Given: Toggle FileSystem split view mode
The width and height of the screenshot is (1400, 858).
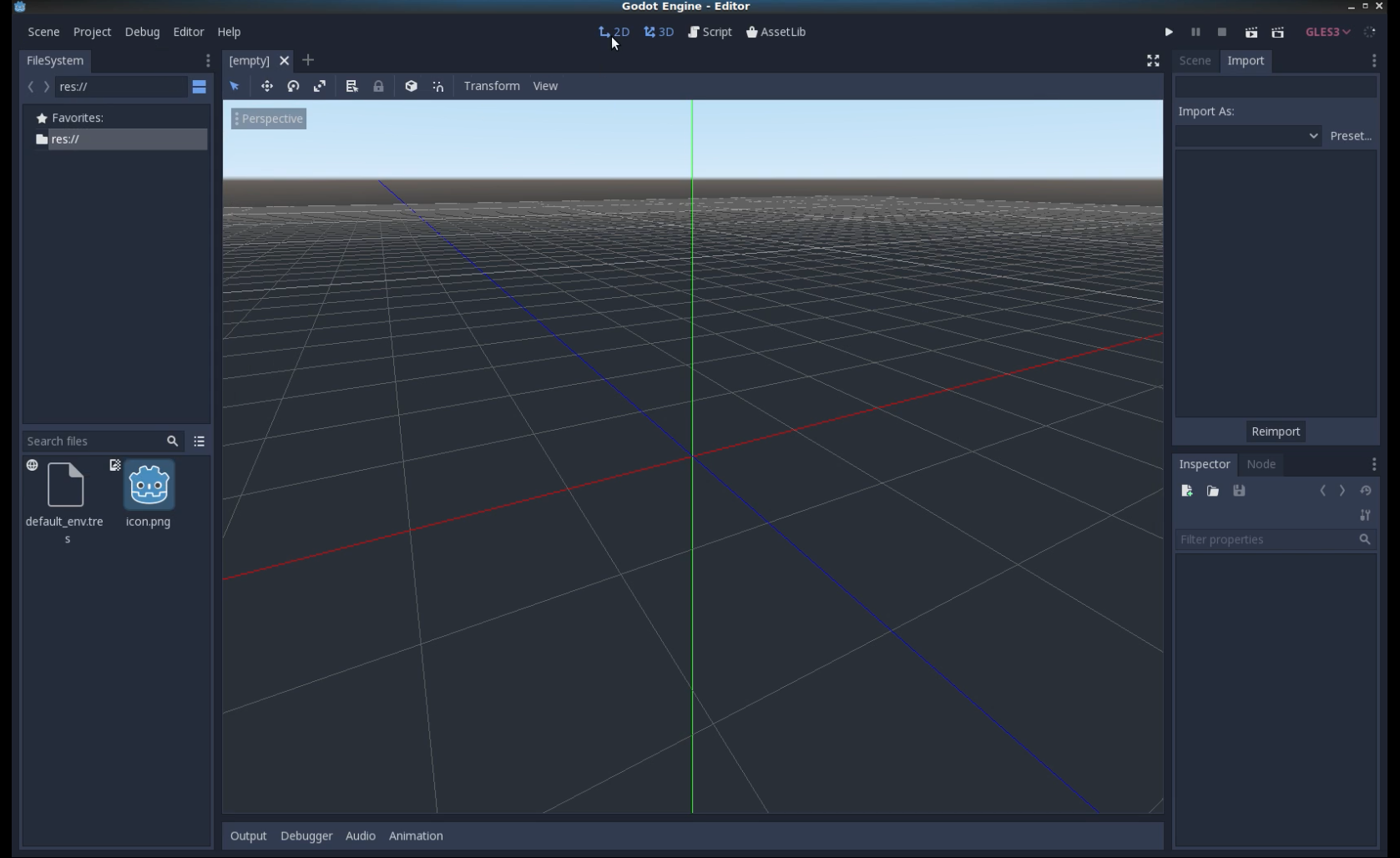Looking at the screenshot, I should 199,87.
